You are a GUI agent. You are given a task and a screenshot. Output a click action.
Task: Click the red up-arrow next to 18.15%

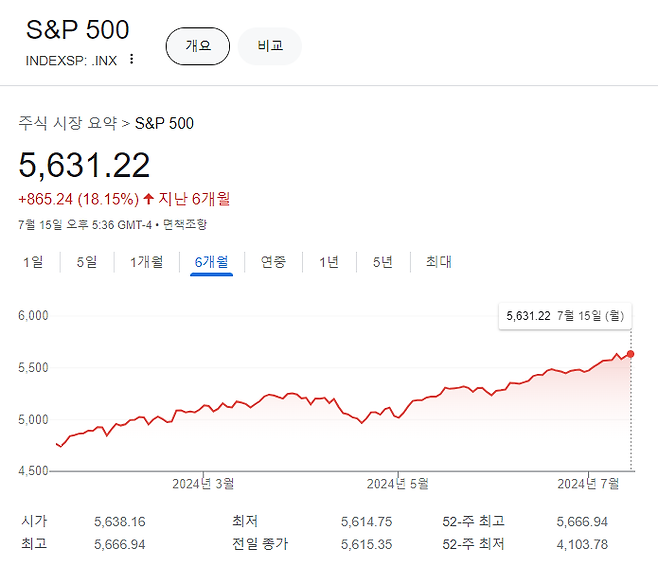pyautogui.click(x=148, y=198)
